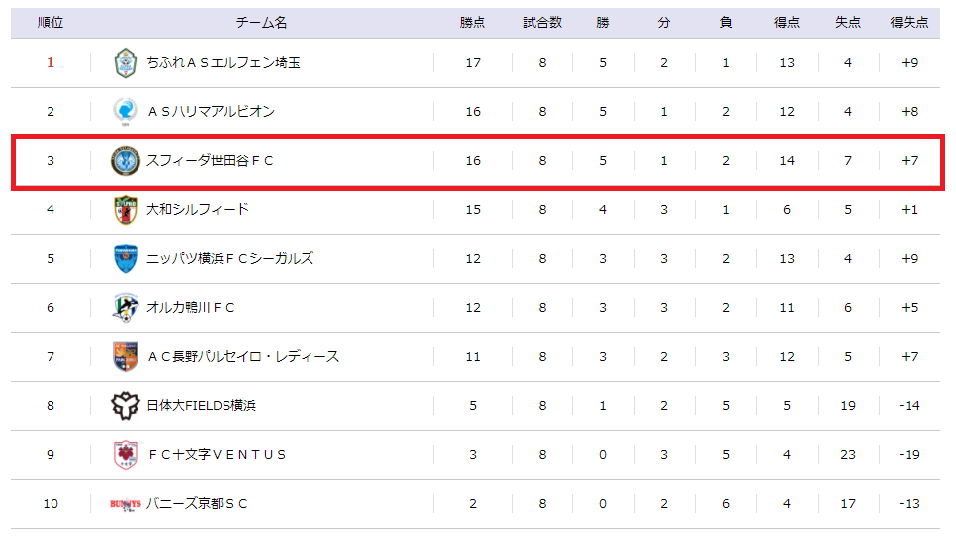Click the 大和シルフィード shield crest
Viewport: 956px width, 537px height.
click(126, 210)
